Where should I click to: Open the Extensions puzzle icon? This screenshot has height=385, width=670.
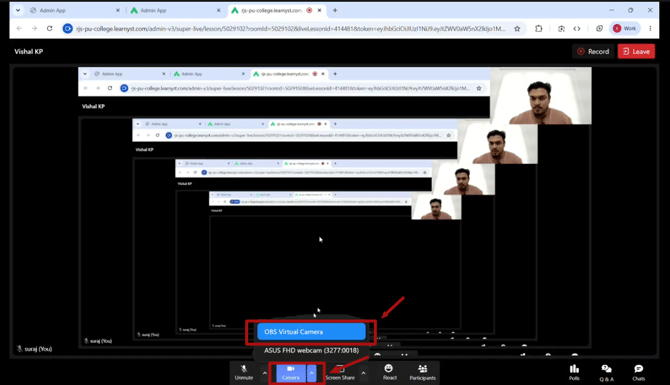[x=538, y=29]
